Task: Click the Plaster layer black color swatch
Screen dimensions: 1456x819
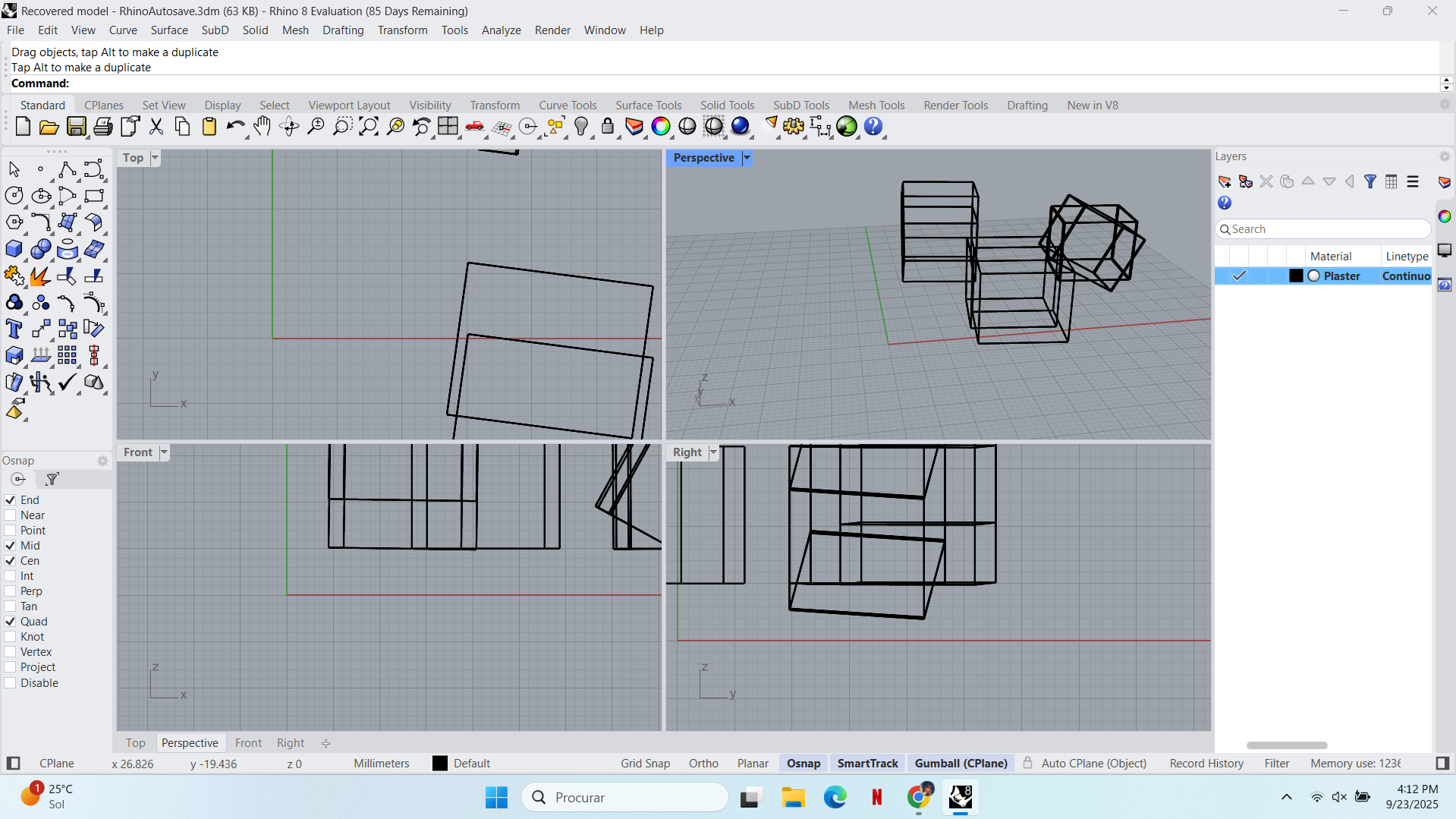Action: point(1296,276)
